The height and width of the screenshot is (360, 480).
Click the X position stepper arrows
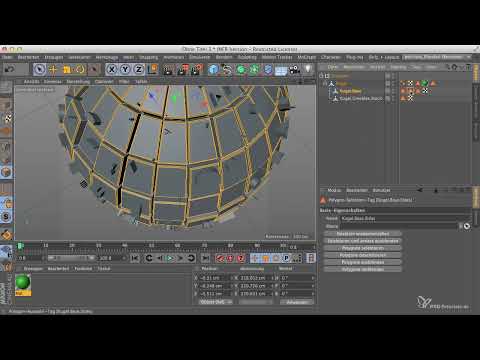[231, 278]
